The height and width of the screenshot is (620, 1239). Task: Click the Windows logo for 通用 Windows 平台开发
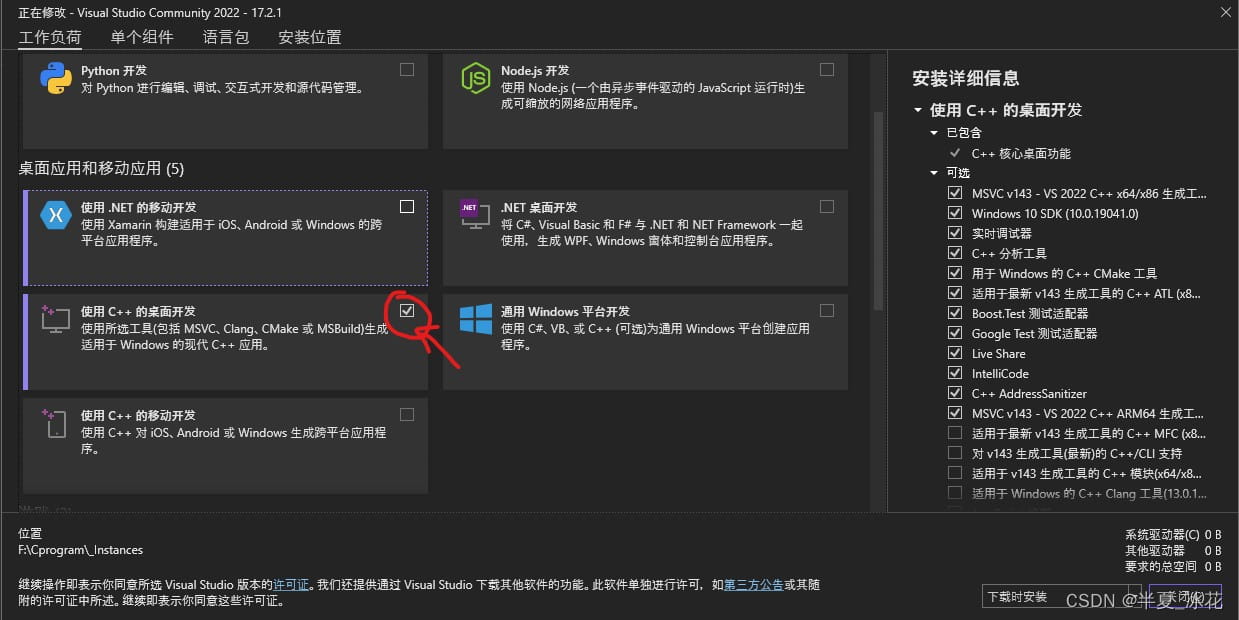pyautogui.click(x=475, y=319)
